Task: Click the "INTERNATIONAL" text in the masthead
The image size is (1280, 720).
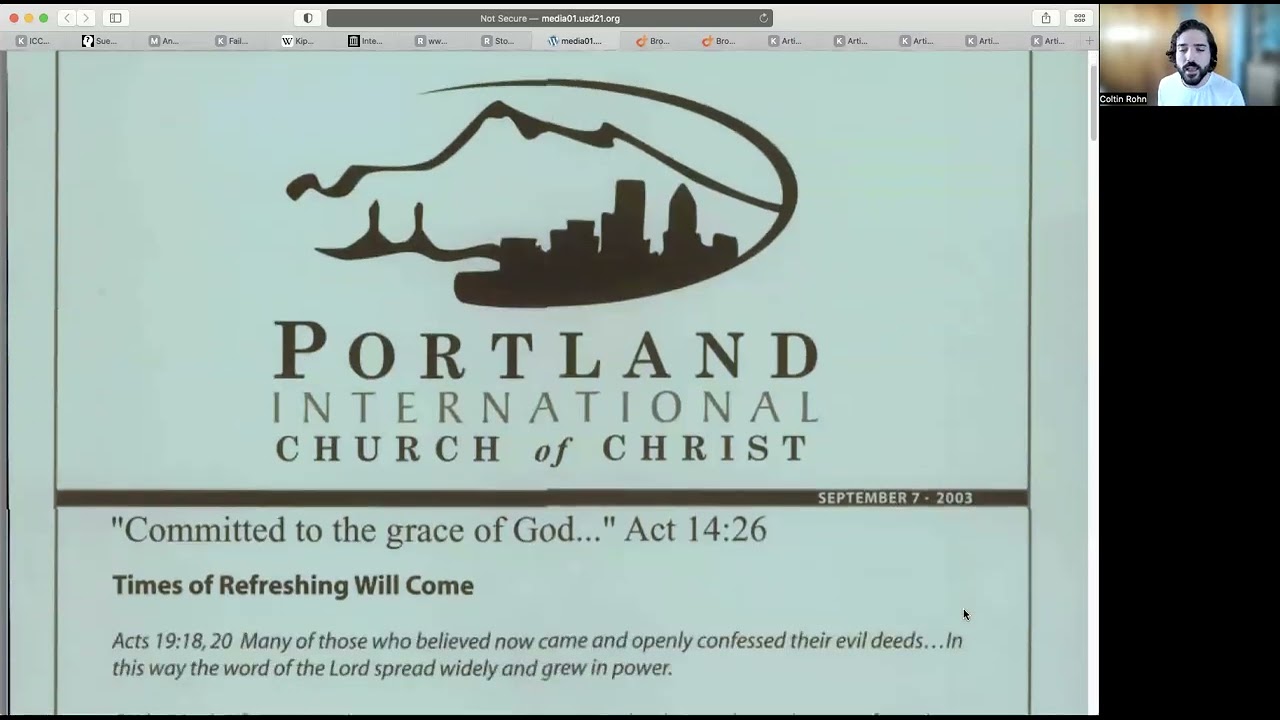Action: 546,407
